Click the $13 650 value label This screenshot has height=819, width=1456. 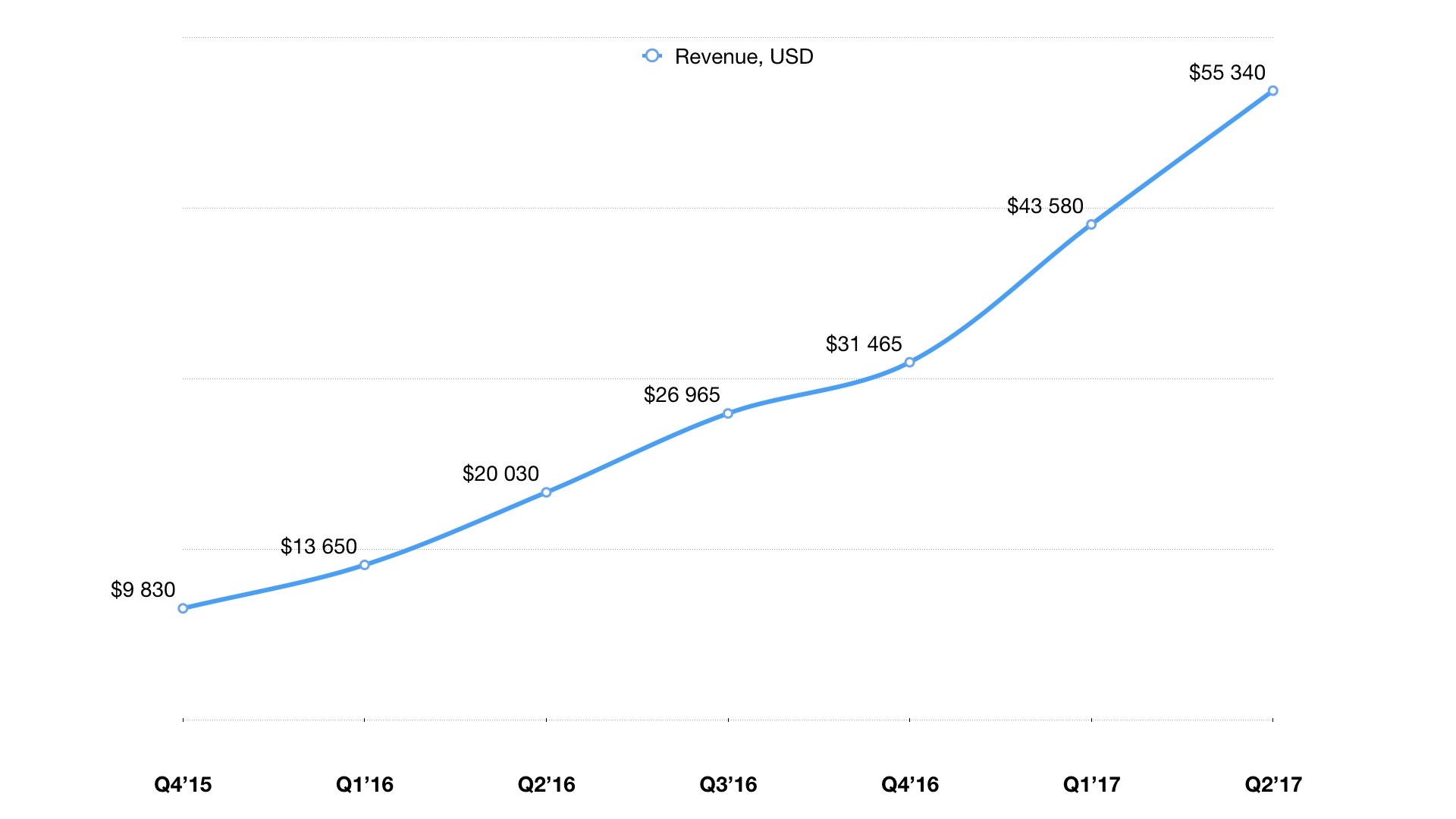(x=318, y=547)
